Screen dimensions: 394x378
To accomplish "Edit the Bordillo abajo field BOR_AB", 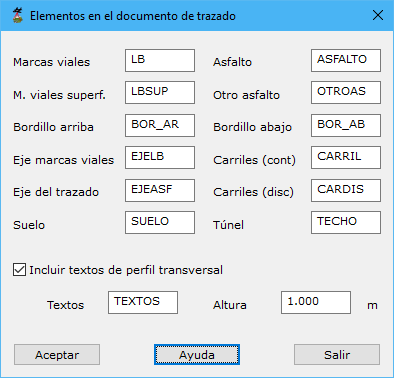I will [346, 125].
